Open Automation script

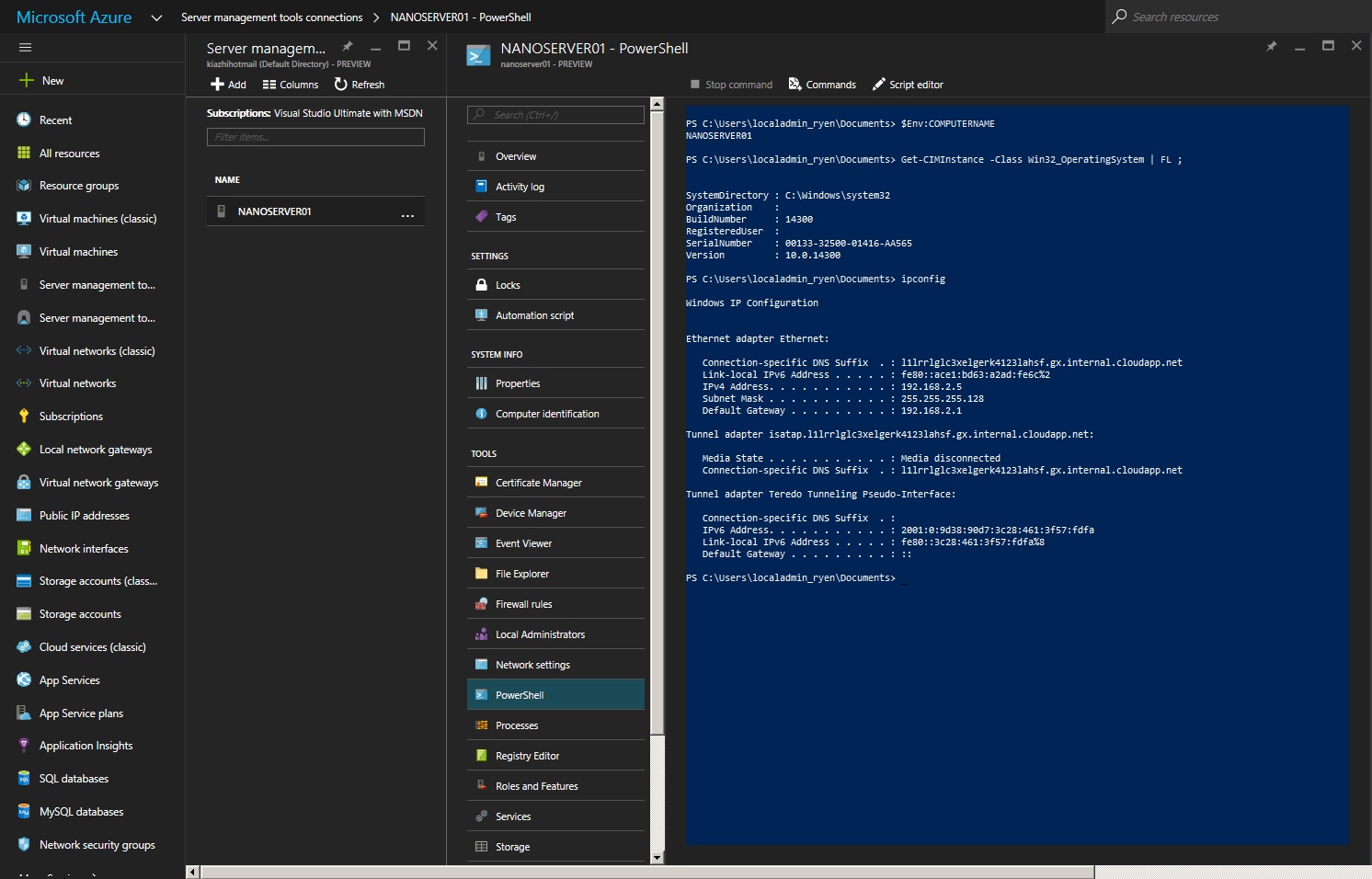point(555,315)
